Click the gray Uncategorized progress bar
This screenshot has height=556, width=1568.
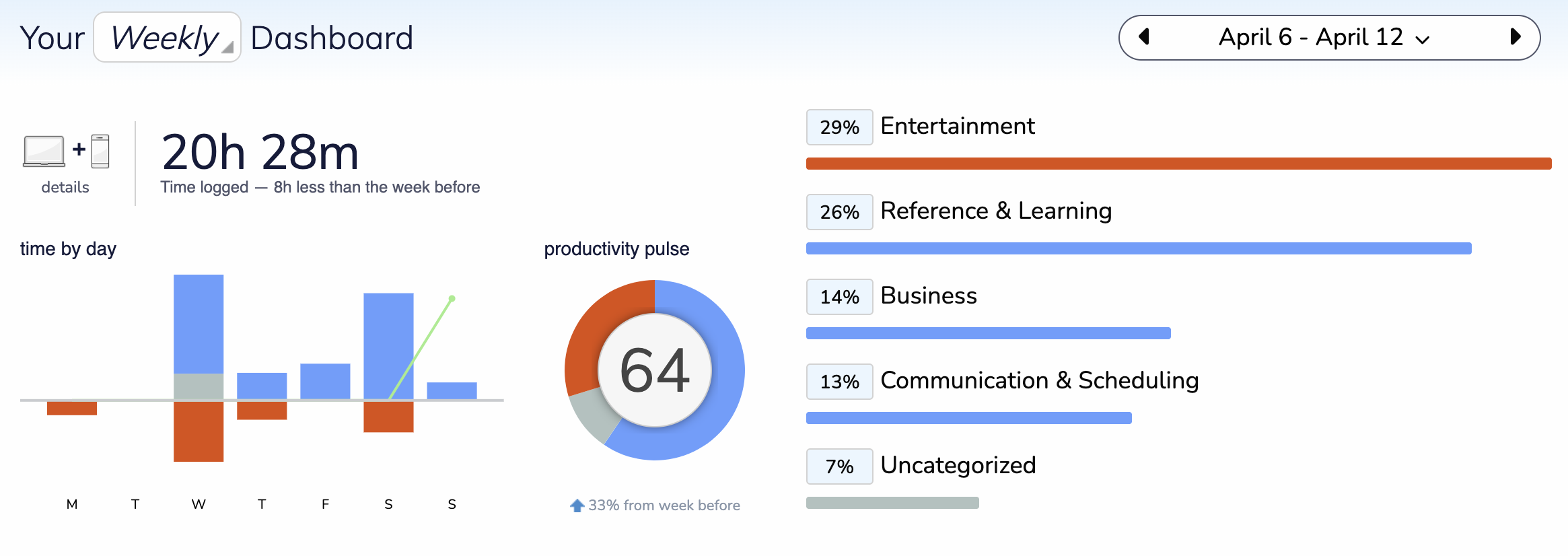892,503
